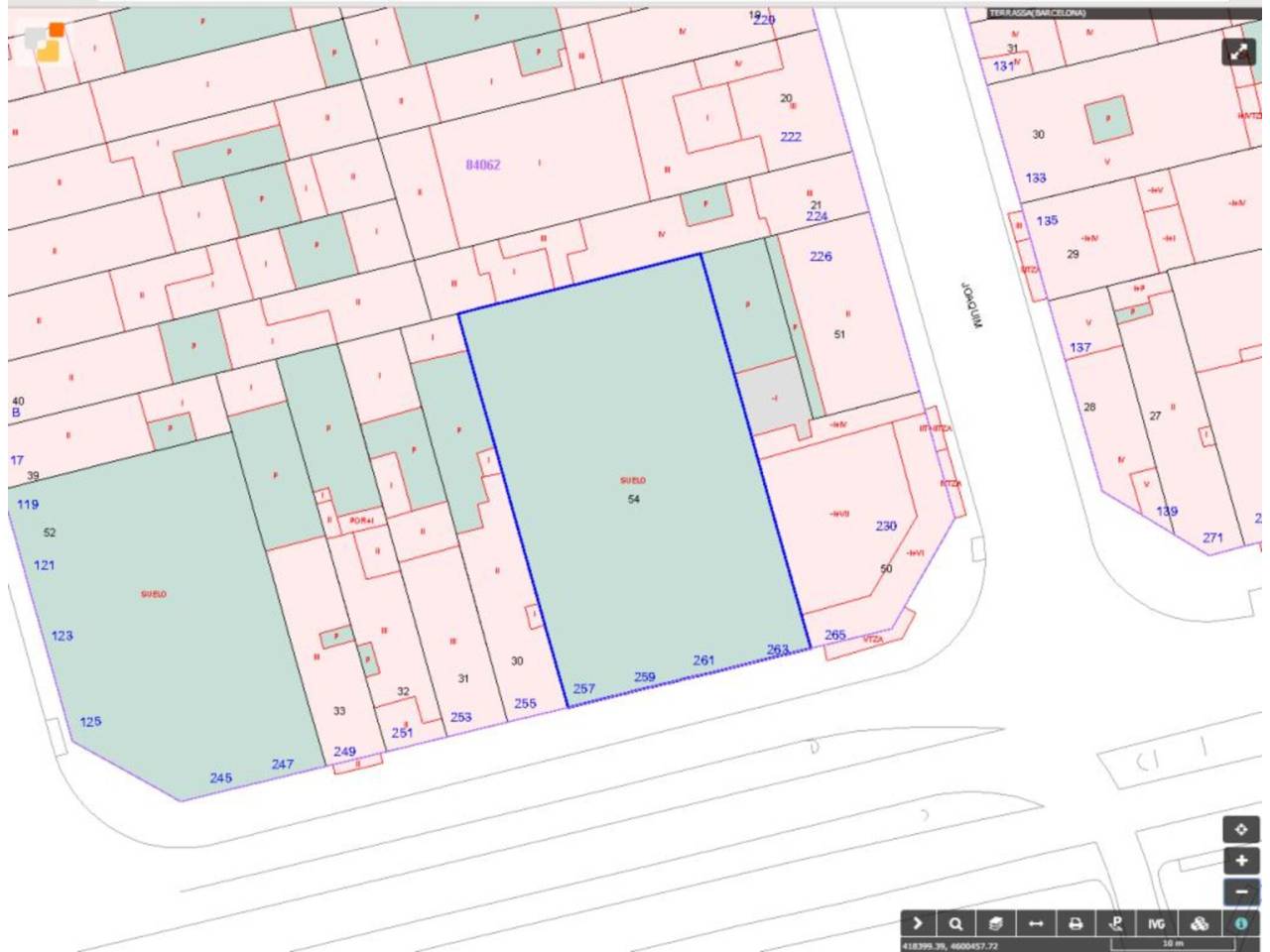This screenshot has width=1270, height=952.
Task: Click the purple sector label 84062
Action: pos(483,166)
